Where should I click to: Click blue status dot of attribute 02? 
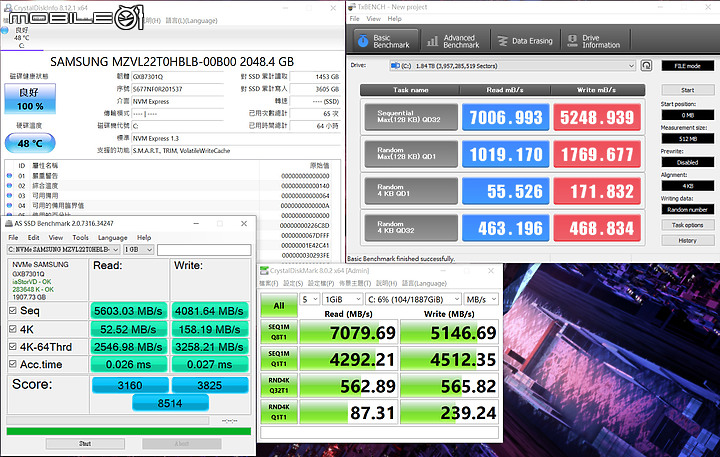pyautogui.click(x=9, y=186)
